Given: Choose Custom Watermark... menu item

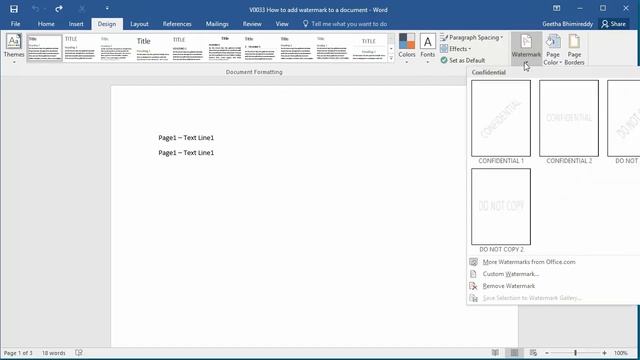Looking at the screenshot, I should 511,274.
